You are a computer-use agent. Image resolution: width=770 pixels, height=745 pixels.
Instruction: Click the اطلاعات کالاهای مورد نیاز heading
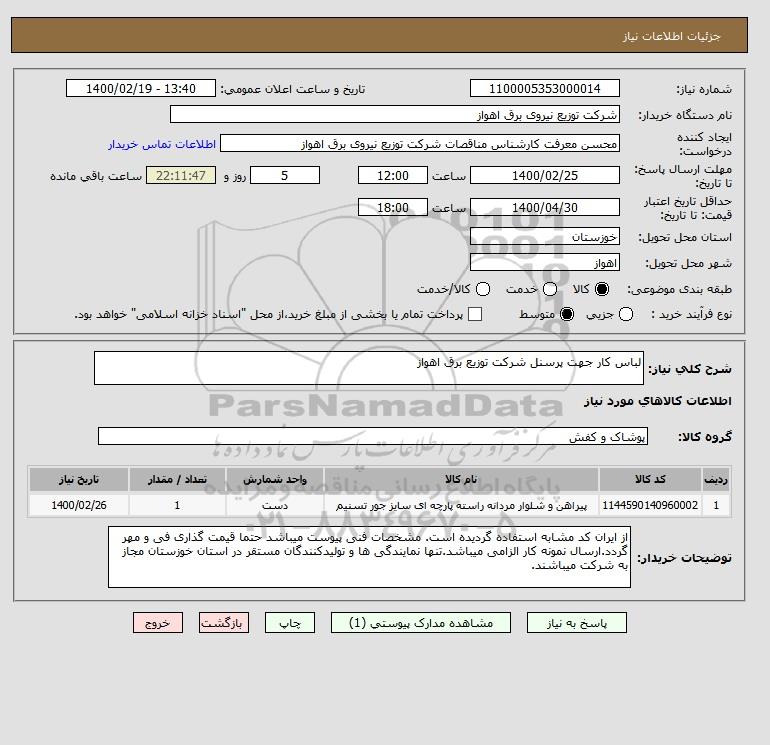coord(658,401)
